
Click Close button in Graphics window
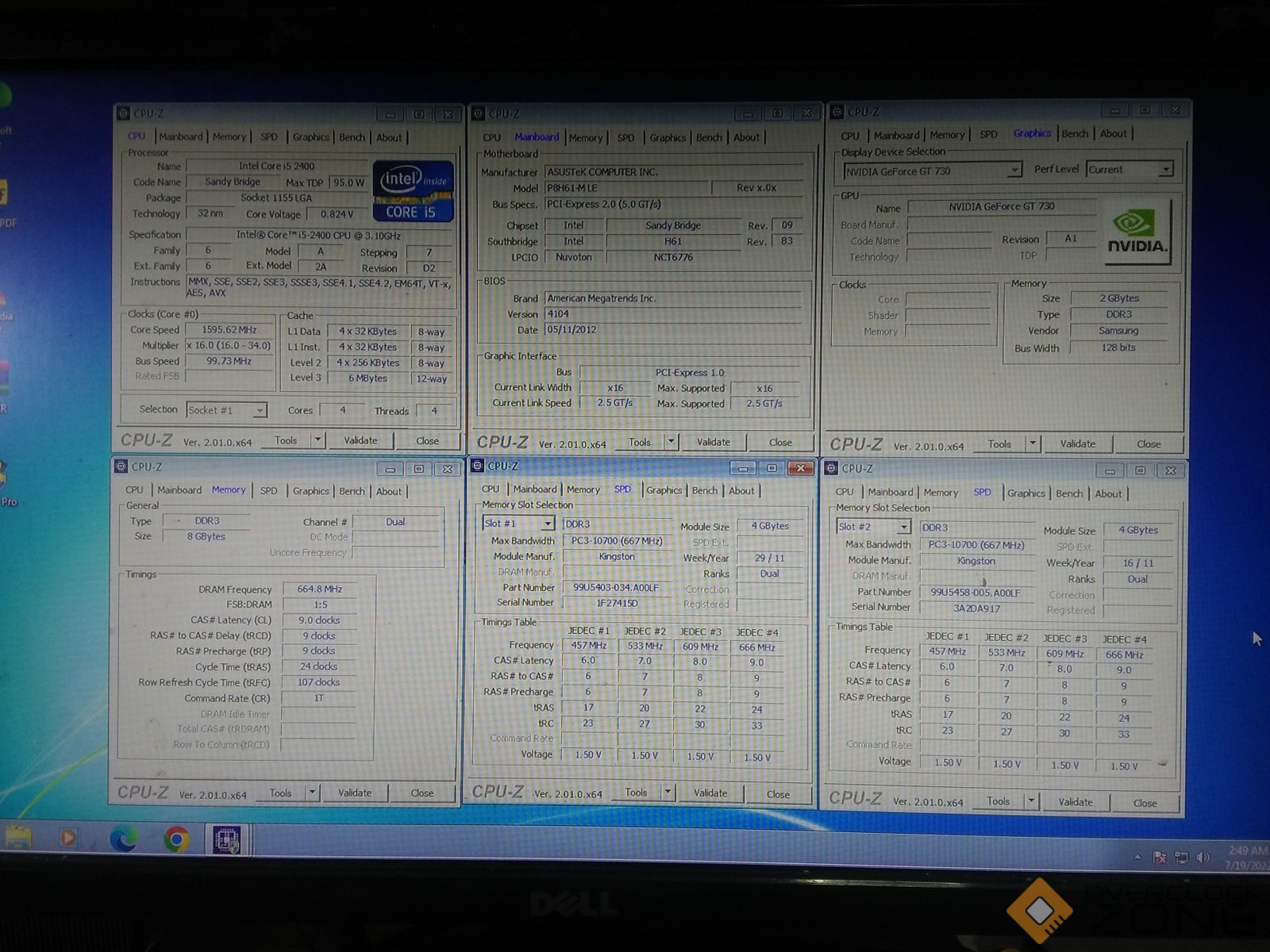click(1149, 444)
